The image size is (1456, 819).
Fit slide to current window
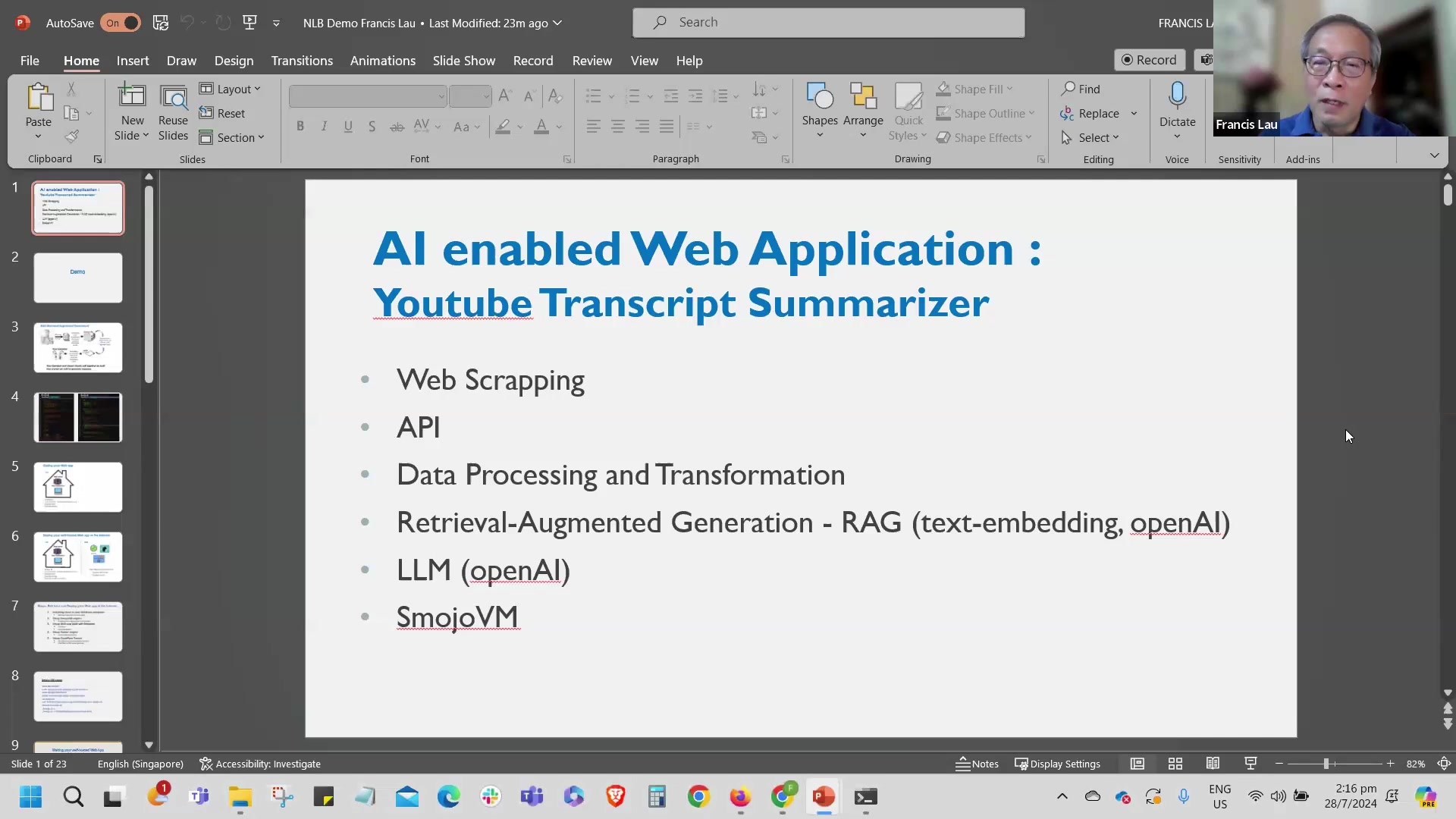point(1445,764)
